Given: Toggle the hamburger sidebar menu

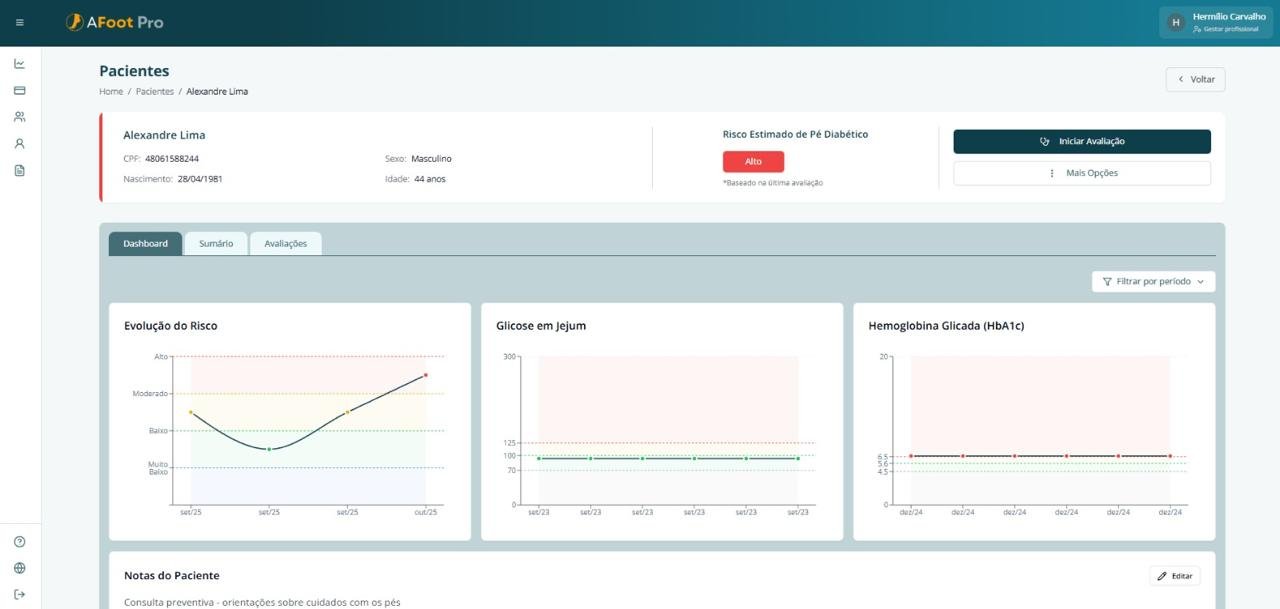Looking at the screenshot, I should 20,22.
